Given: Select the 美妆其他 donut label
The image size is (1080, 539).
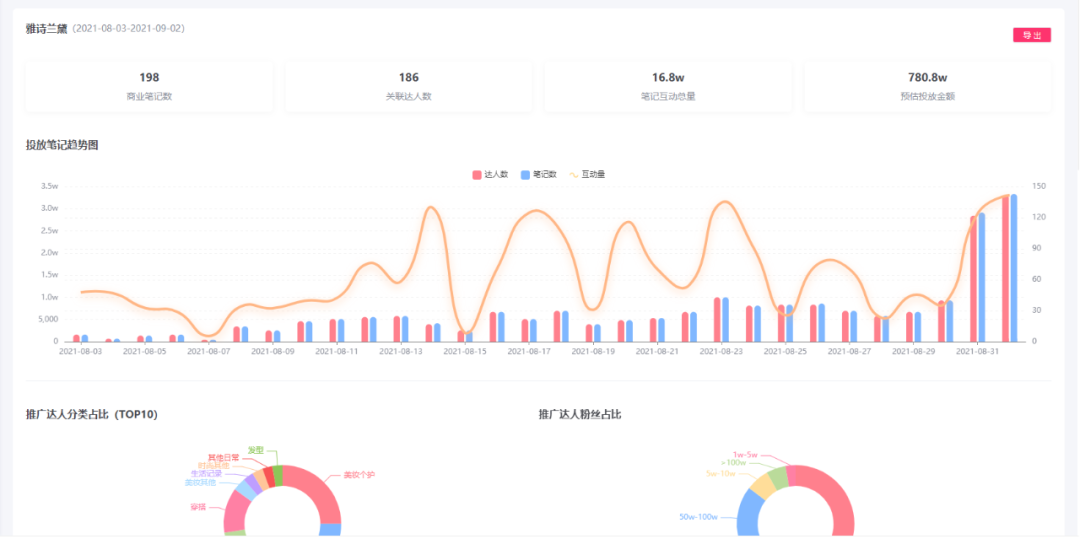Looking at the screenshot, I should (x=200, y=483).
